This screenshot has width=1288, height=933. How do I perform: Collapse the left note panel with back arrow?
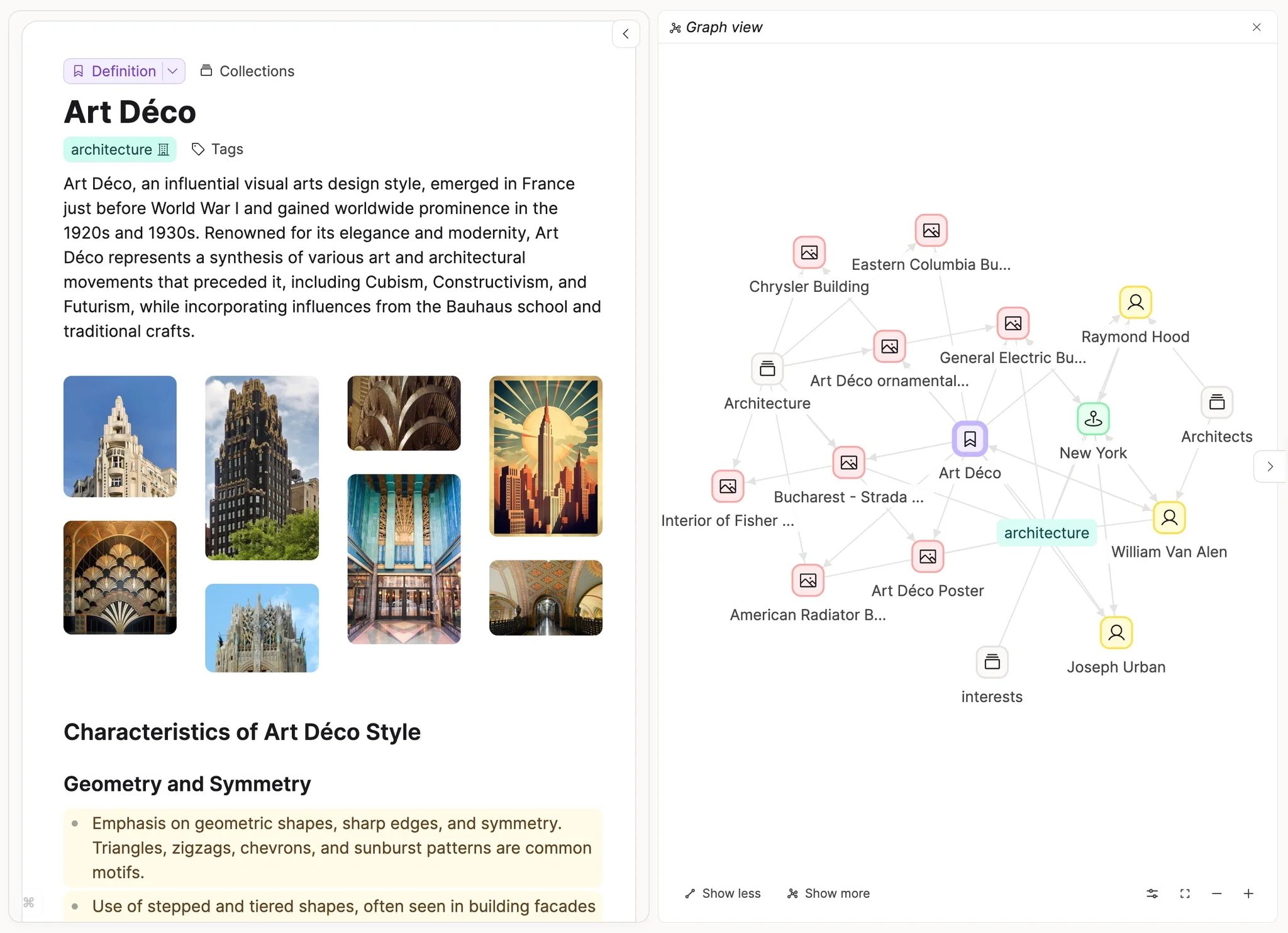coord(625,33)
